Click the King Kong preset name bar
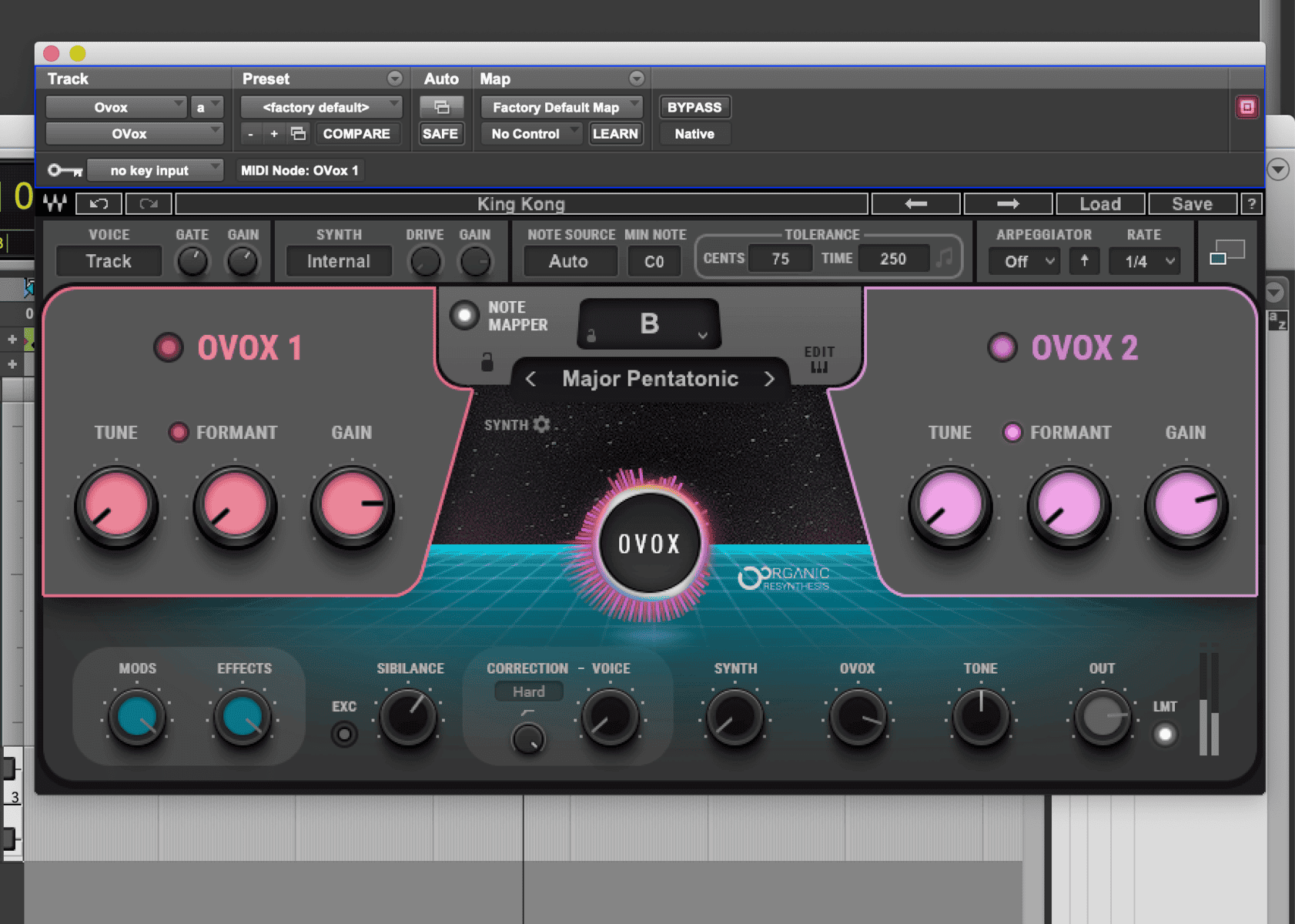Viewport: 1295px width, 924px height. (x=521, y=203)
